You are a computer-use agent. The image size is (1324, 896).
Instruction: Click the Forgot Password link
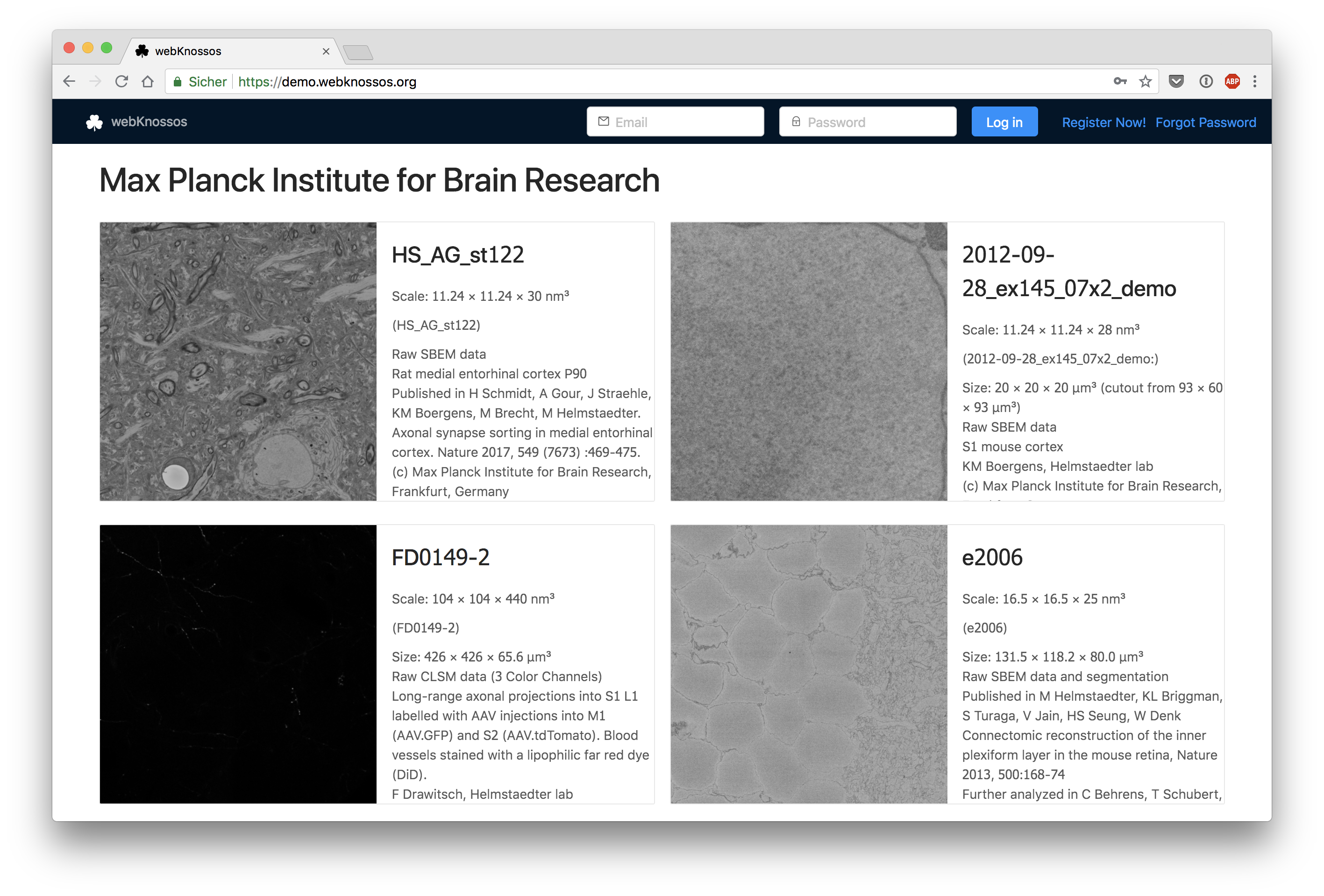pyautogui.click(x=1205, y=122)
